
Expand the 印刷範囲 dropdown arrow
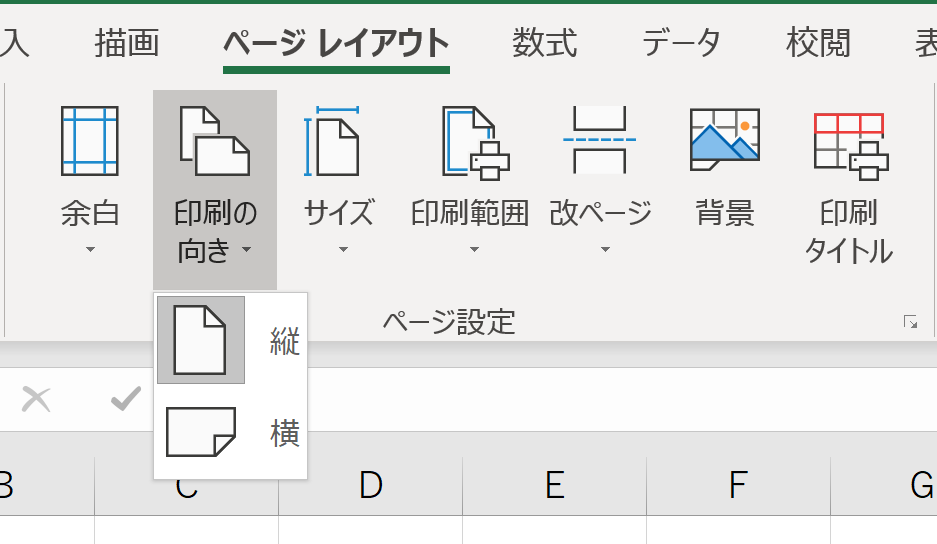(x=474, y=249)
